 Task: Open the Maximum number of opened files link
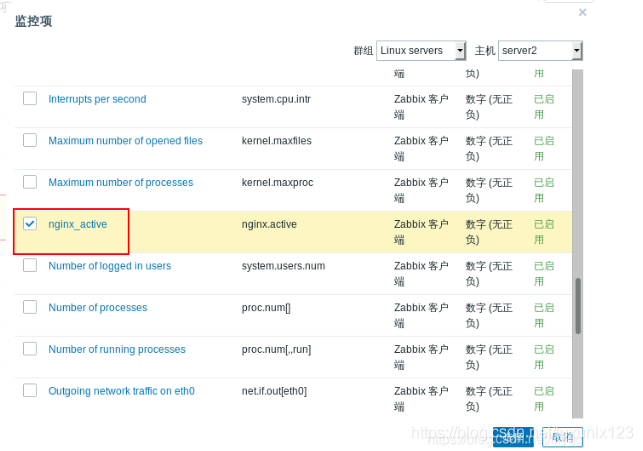pyautogui.click(x=125, y=141)
